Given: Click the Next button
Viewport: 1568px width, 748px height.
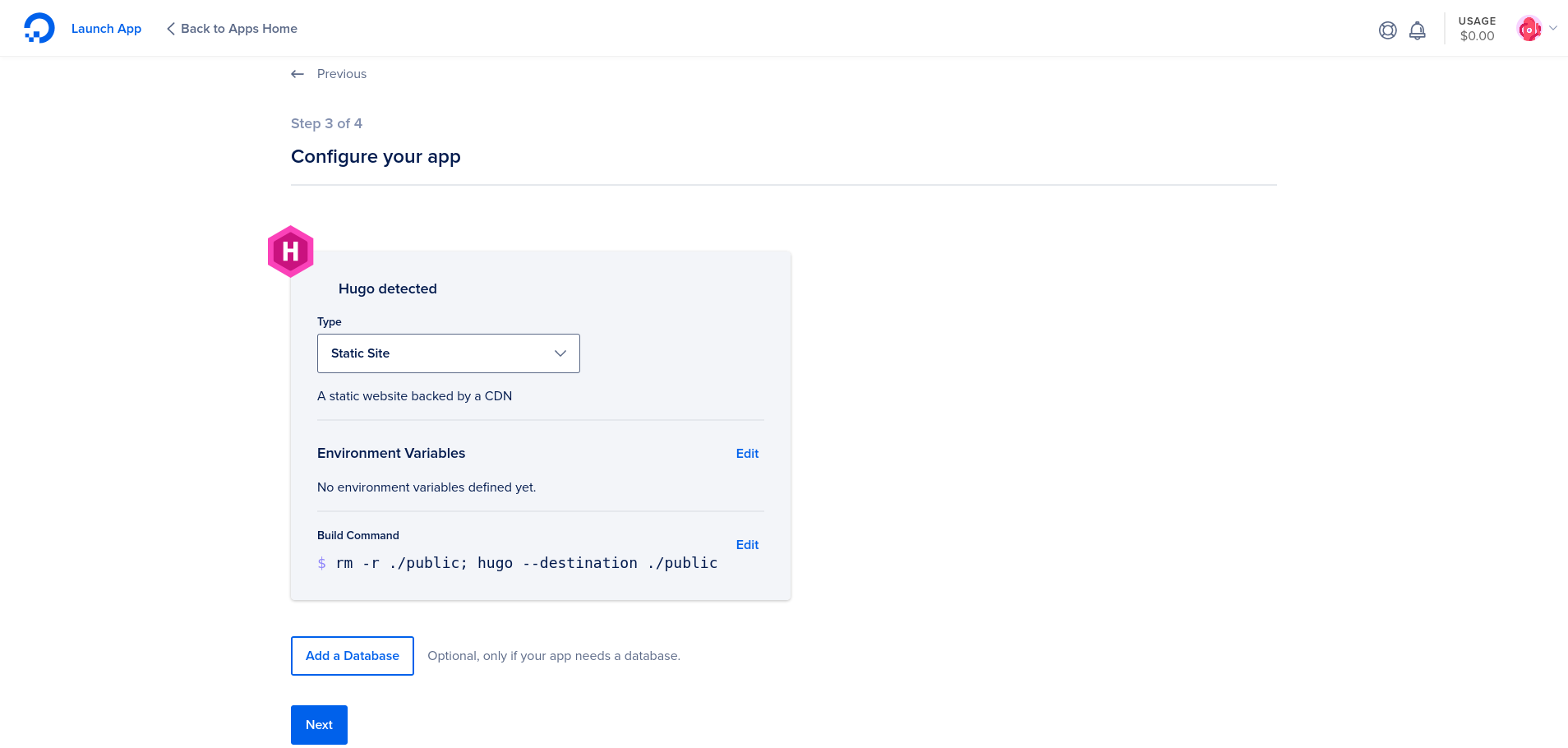Looking at the screenshot, I should pos(319,724).
